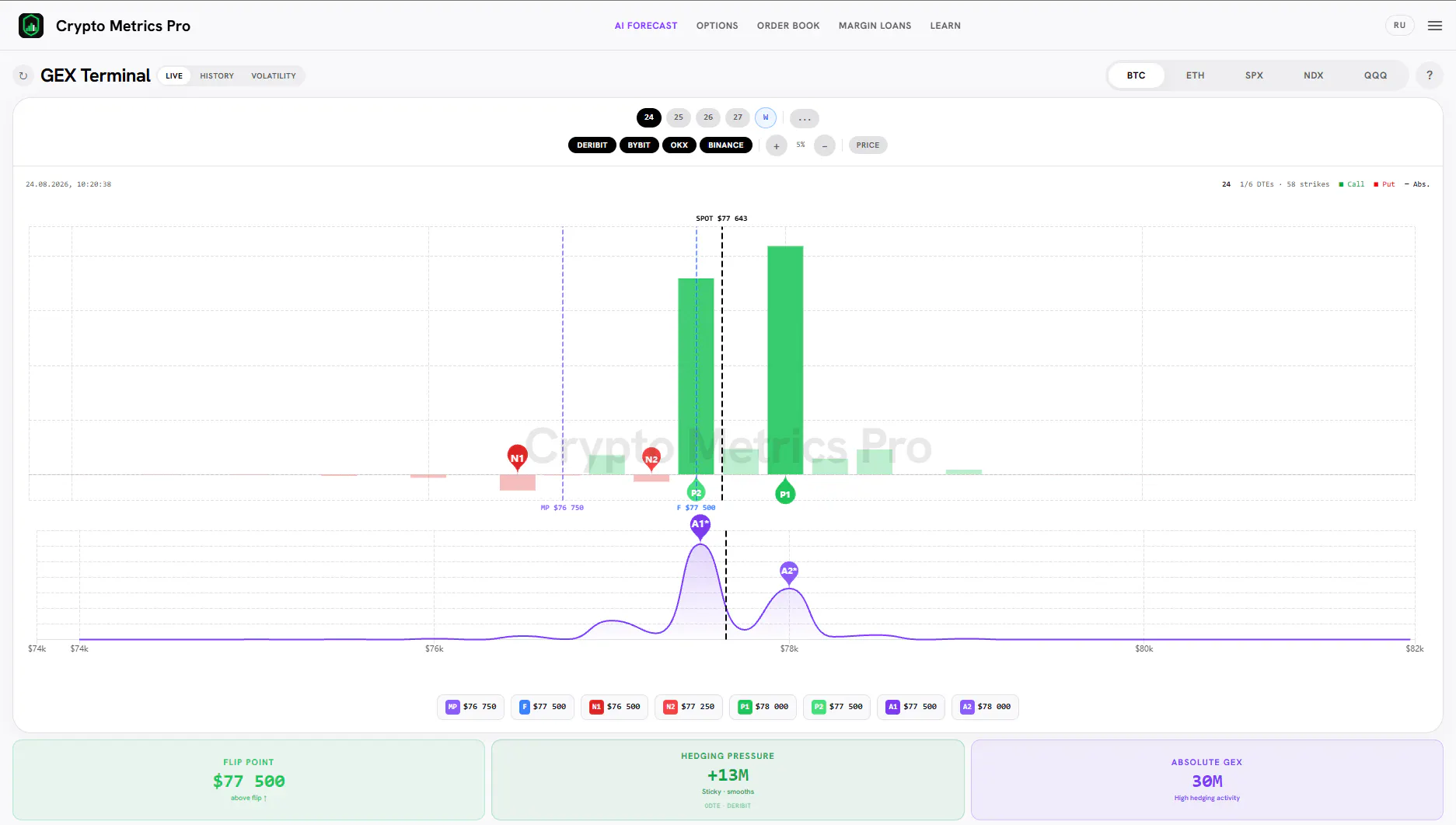Open ORDER BOOK in top navigation
This screenshot has height=825, width=1456.
point(788,26)
